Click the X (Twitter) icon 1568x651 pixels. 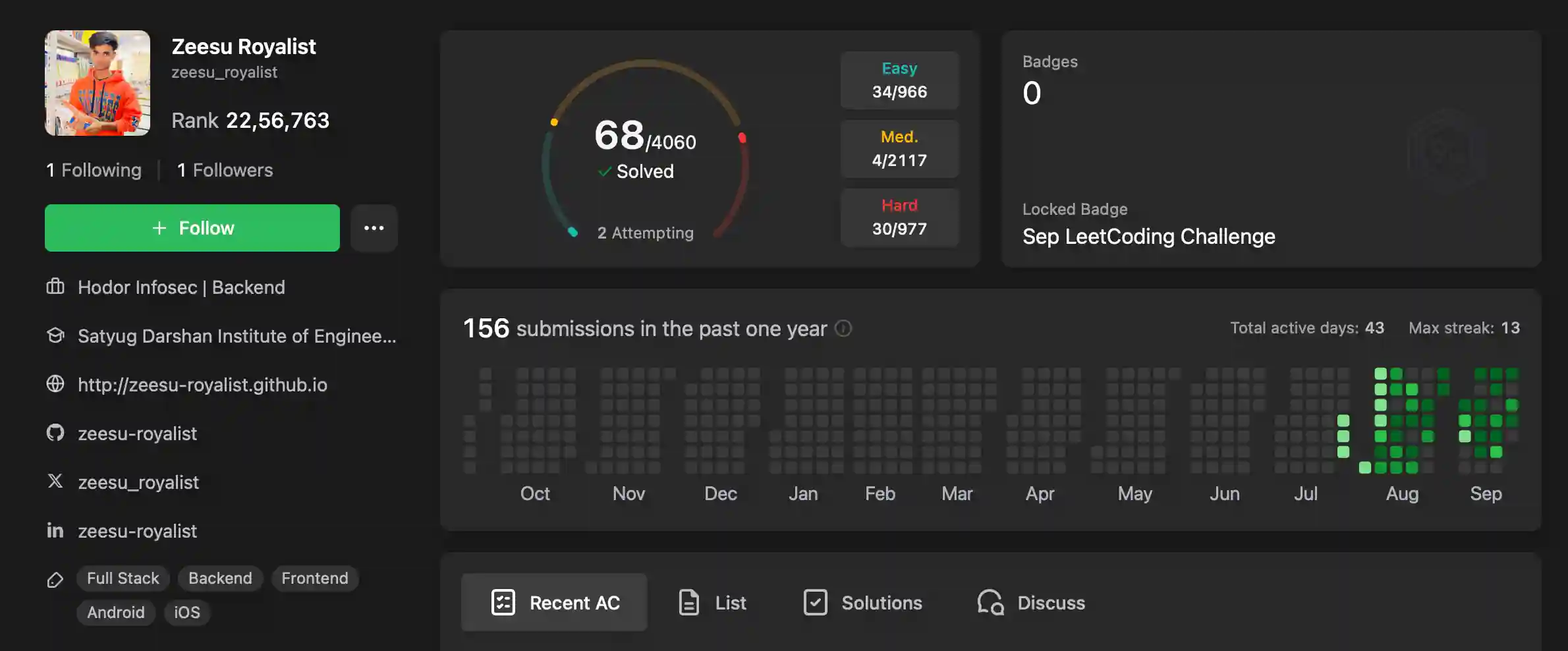55,481
